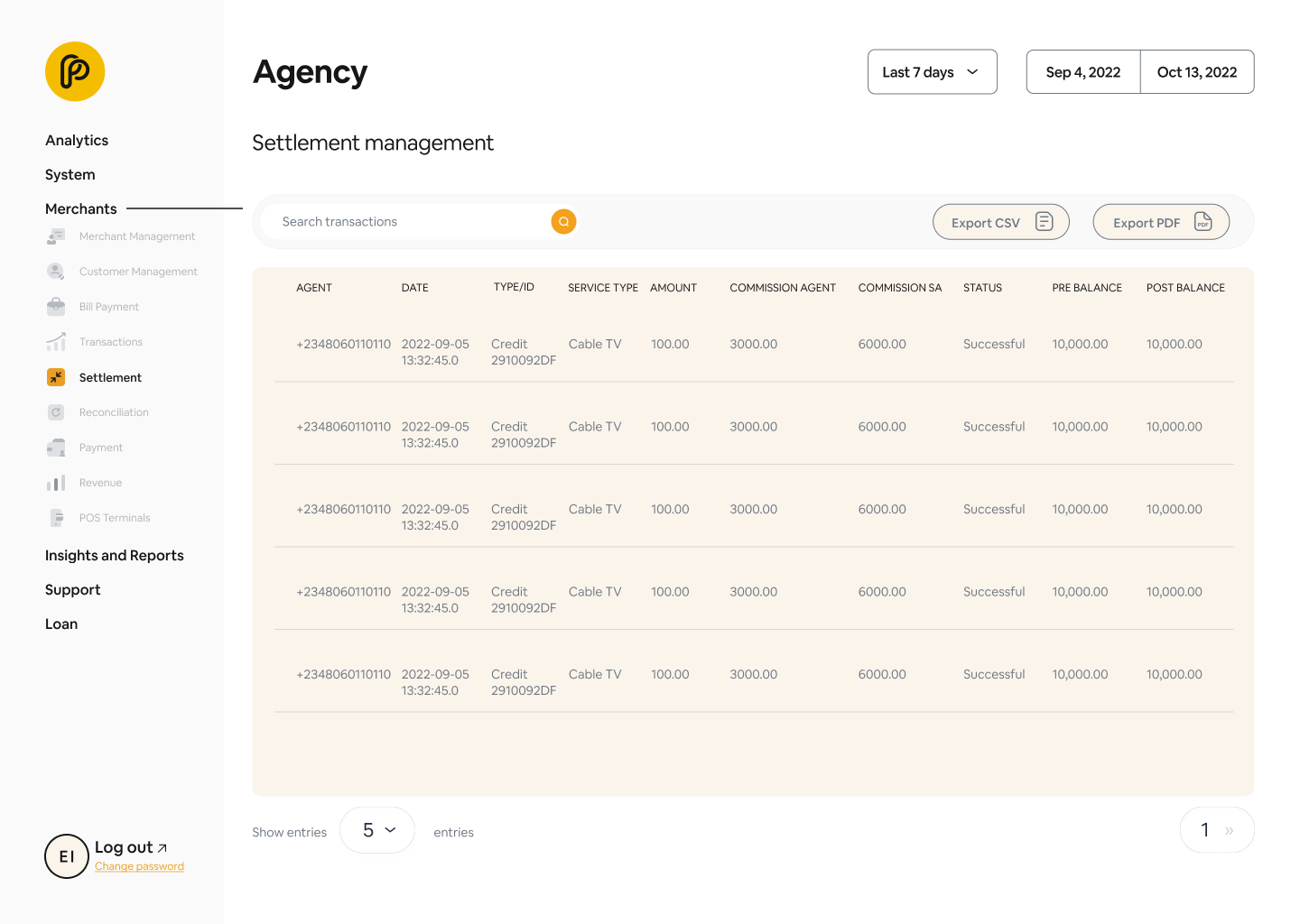Click the Agency page title
This screenshot has width=1300, height=924.
pyautogui.click(x=311, y=72)
